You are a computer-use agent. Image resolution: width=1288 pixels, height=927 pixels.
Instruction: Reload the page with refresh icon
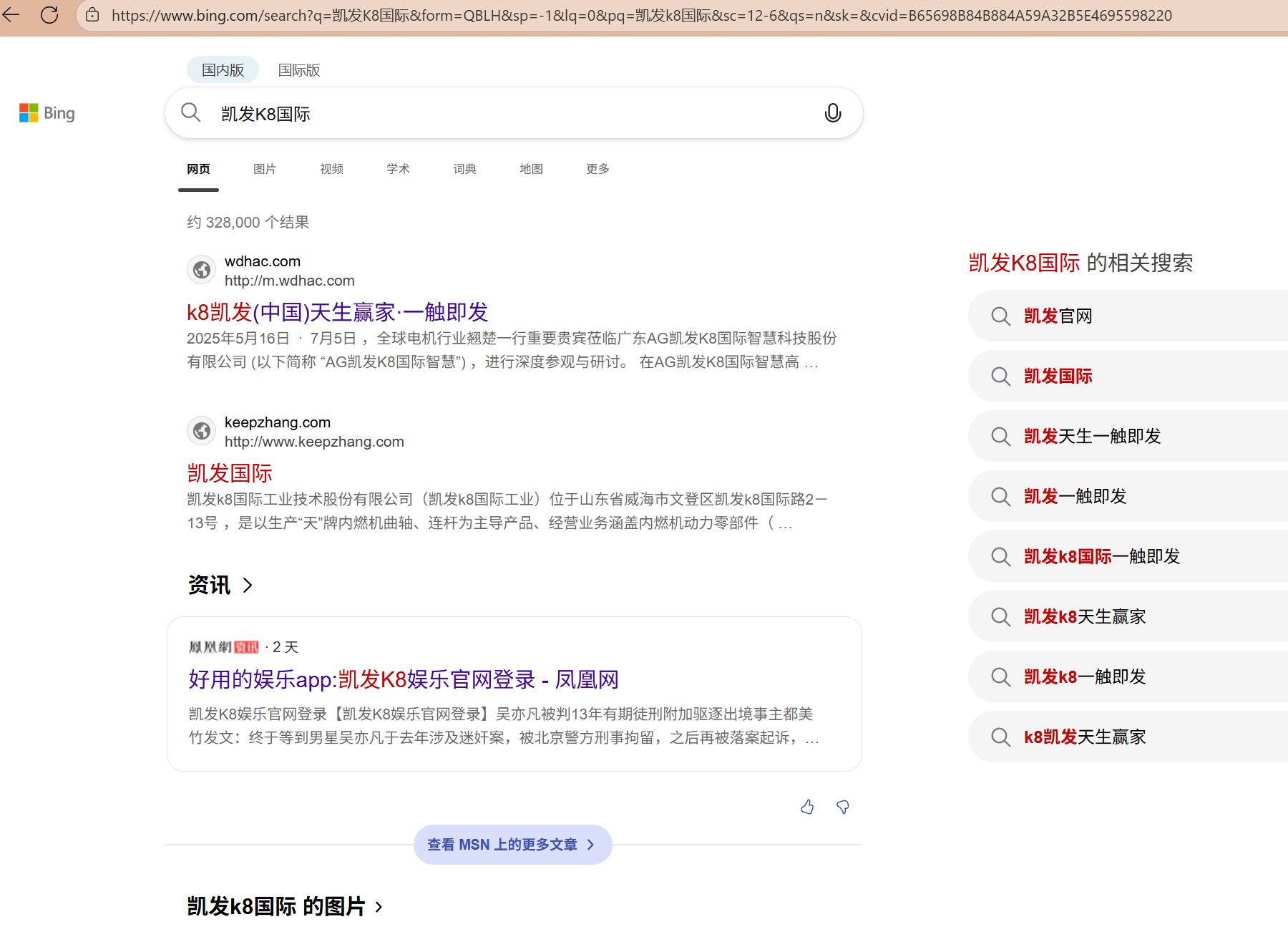(49, 15)
